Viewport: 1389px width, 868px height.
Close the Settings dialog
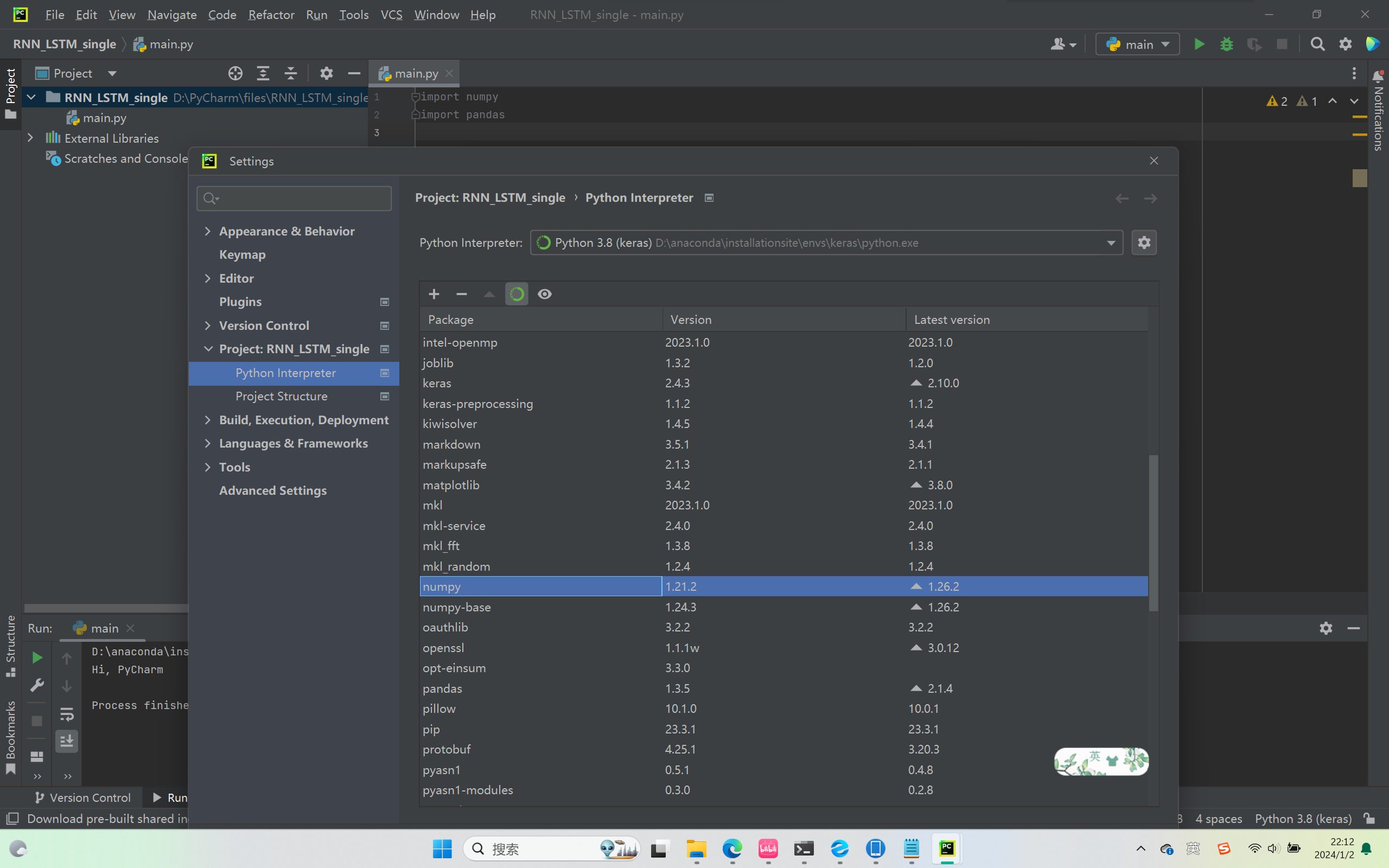1154,161
